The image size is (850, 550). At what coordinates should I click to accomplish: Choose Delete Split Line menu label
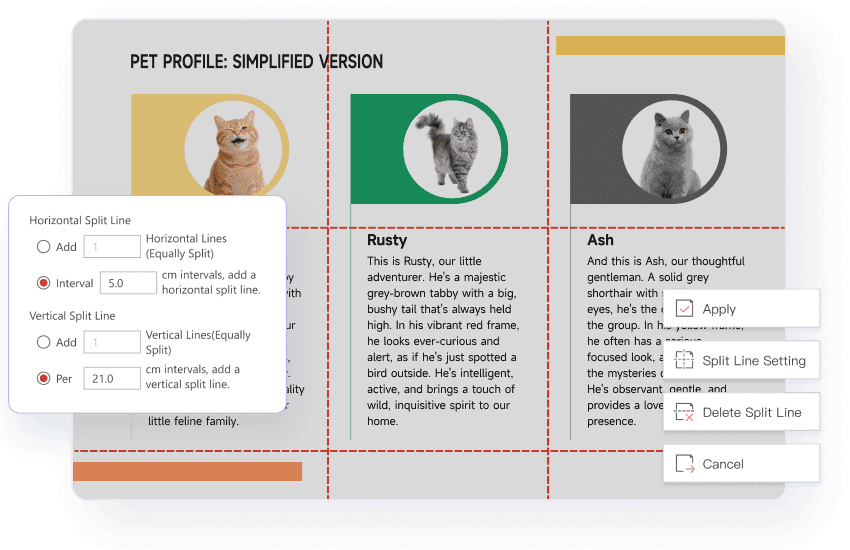(752, 413)
